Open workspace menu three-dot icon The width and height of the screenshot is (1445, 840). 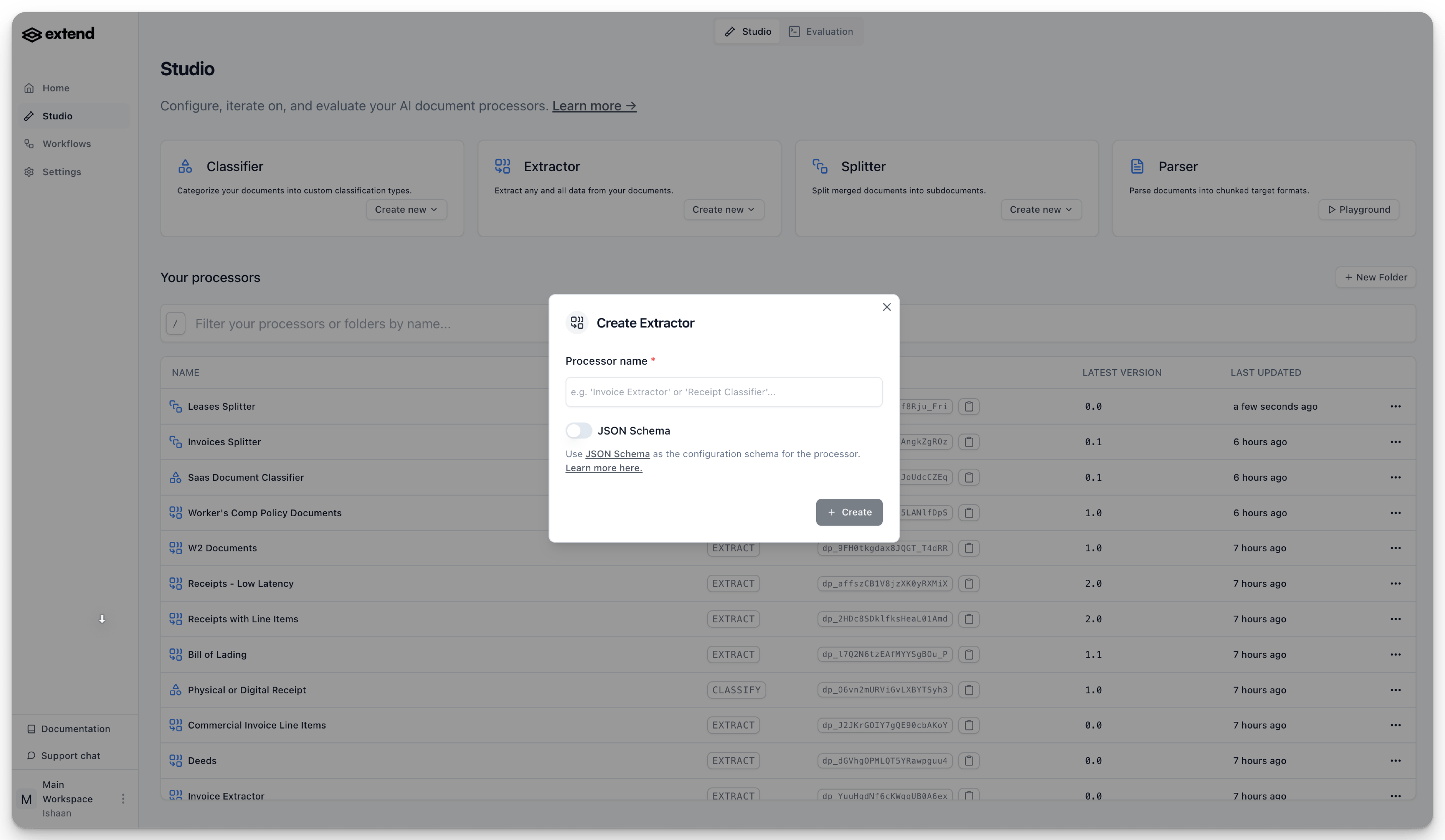123,799
